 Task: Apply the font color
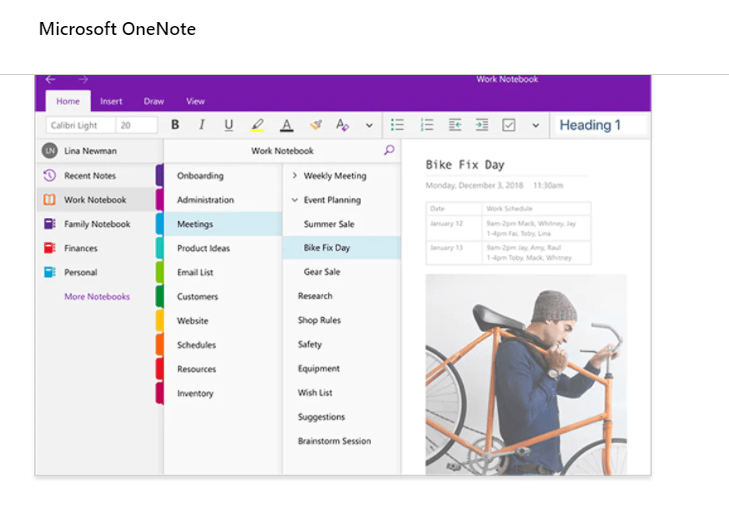coord(286,125)
